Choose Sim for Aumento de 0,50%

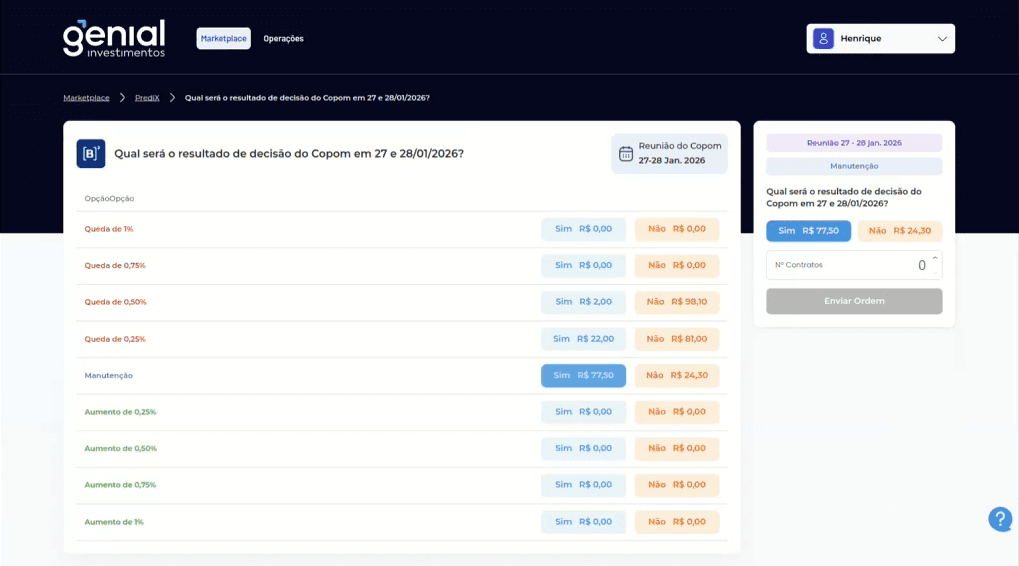(x=584, y=448)
